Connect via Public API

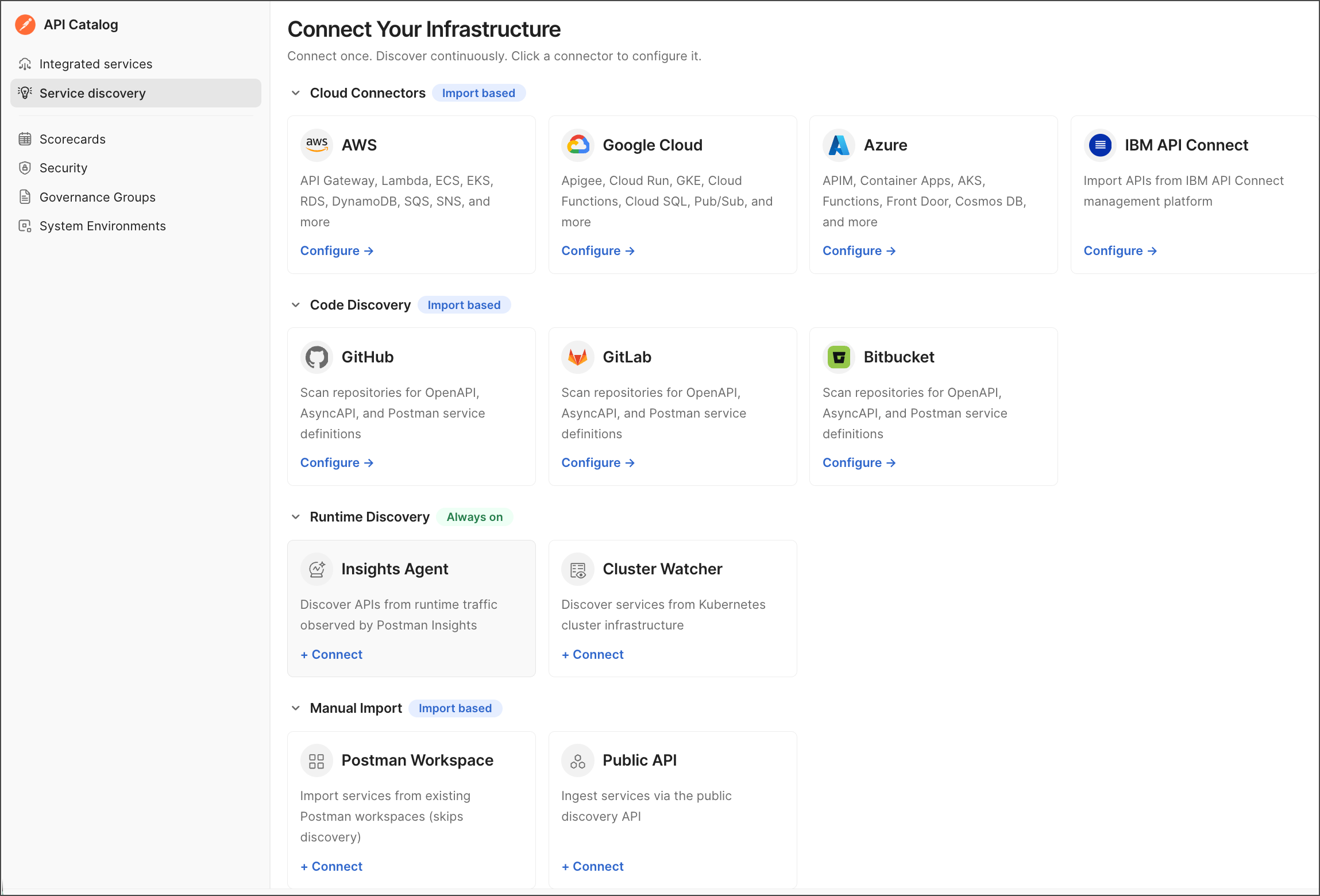593,867
